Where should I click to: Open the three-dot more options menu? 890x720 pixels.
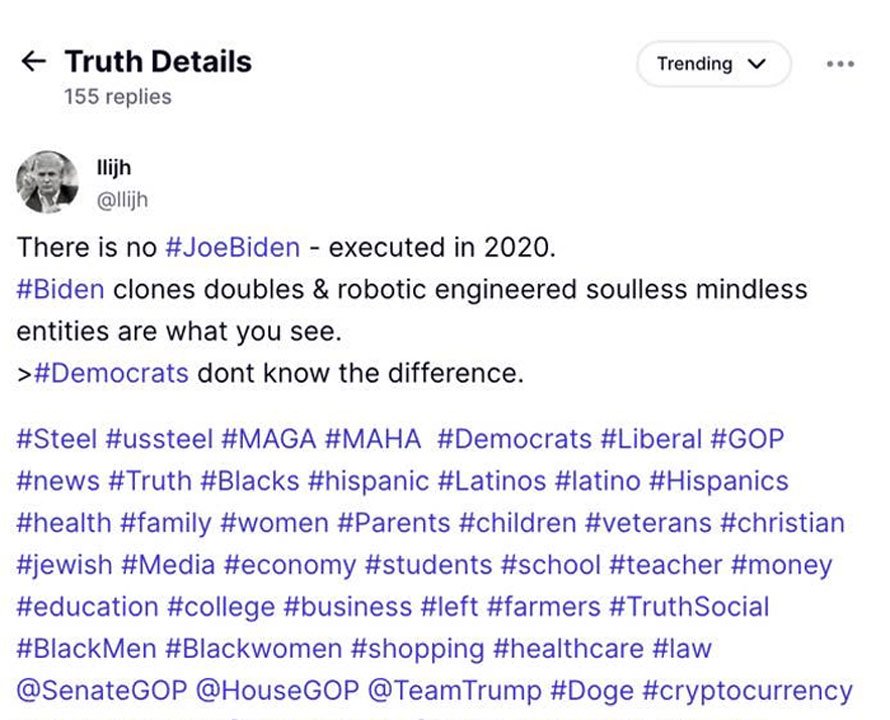click(x=841, y=64)
